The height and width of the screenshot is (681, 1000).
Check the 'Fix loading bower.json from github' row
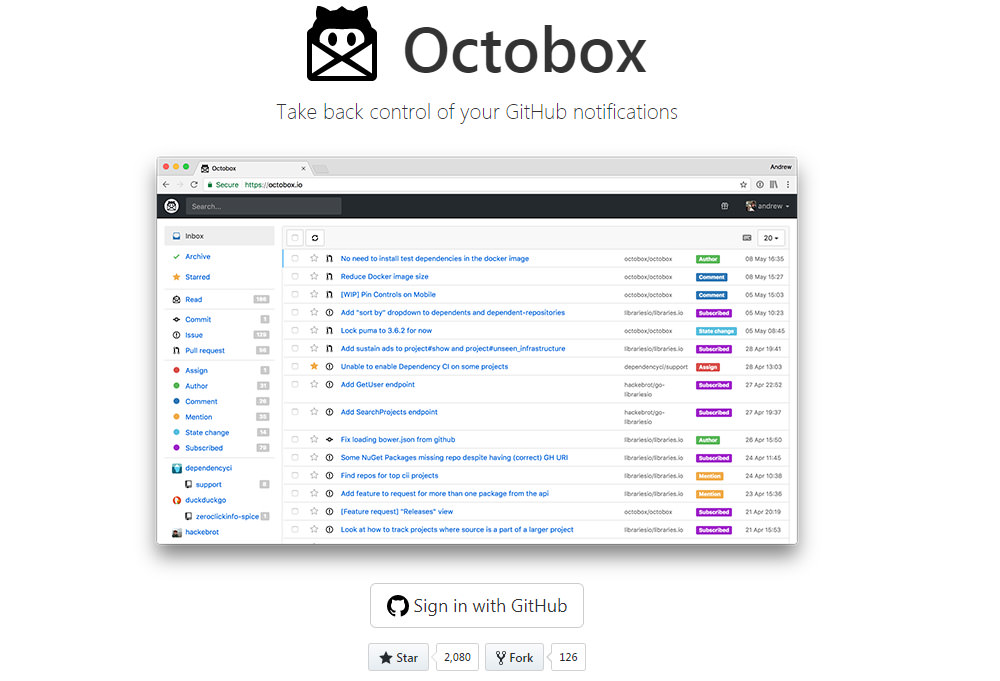tap(295, 439)
